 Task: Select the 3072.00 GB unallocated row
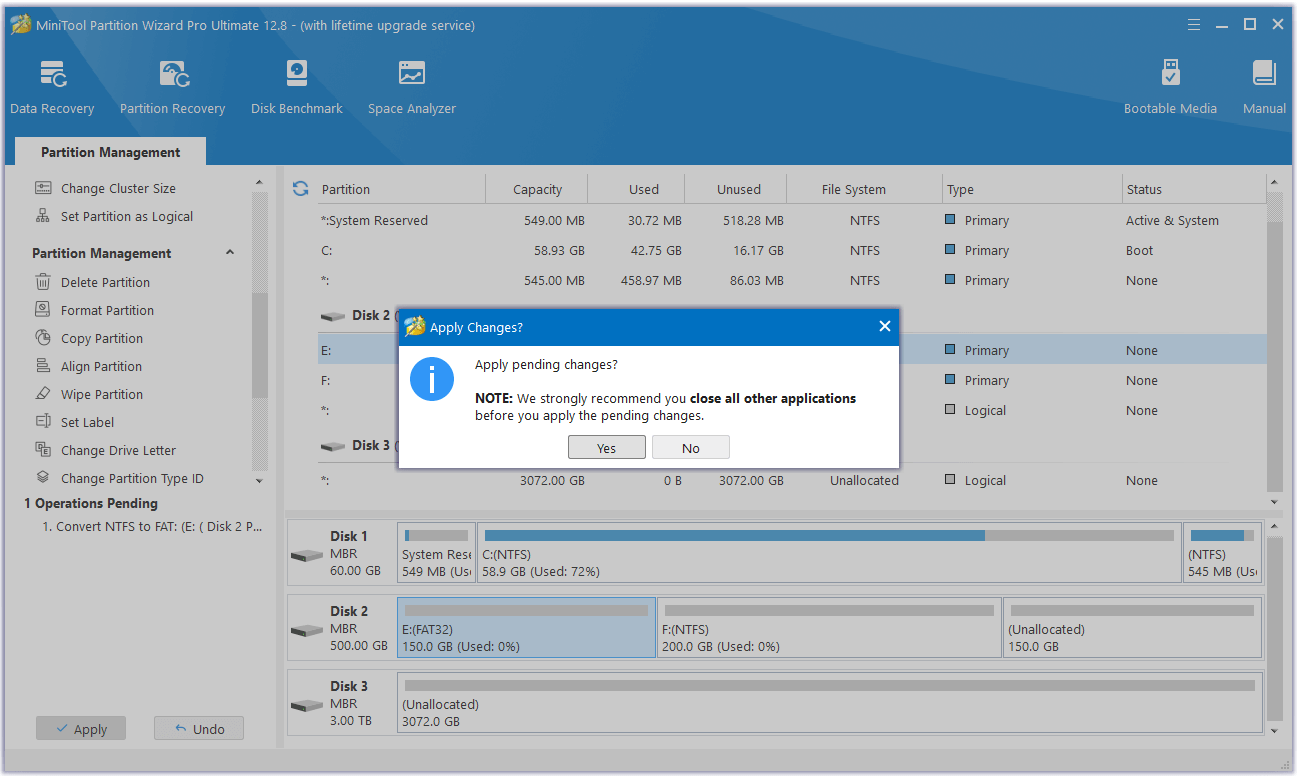[x=791, y=480]
